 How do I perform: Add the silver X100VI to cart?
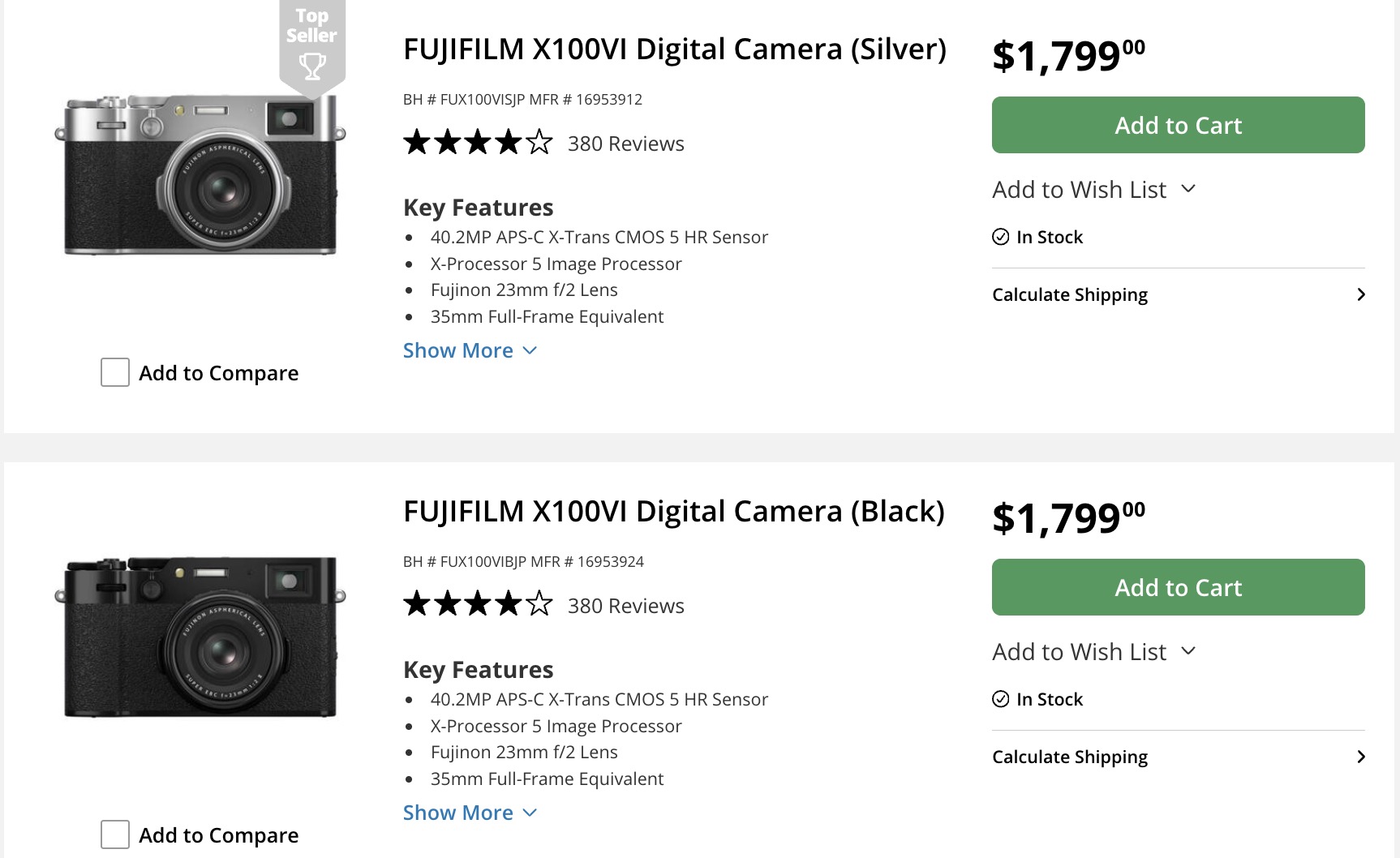tap(1177, 125)
